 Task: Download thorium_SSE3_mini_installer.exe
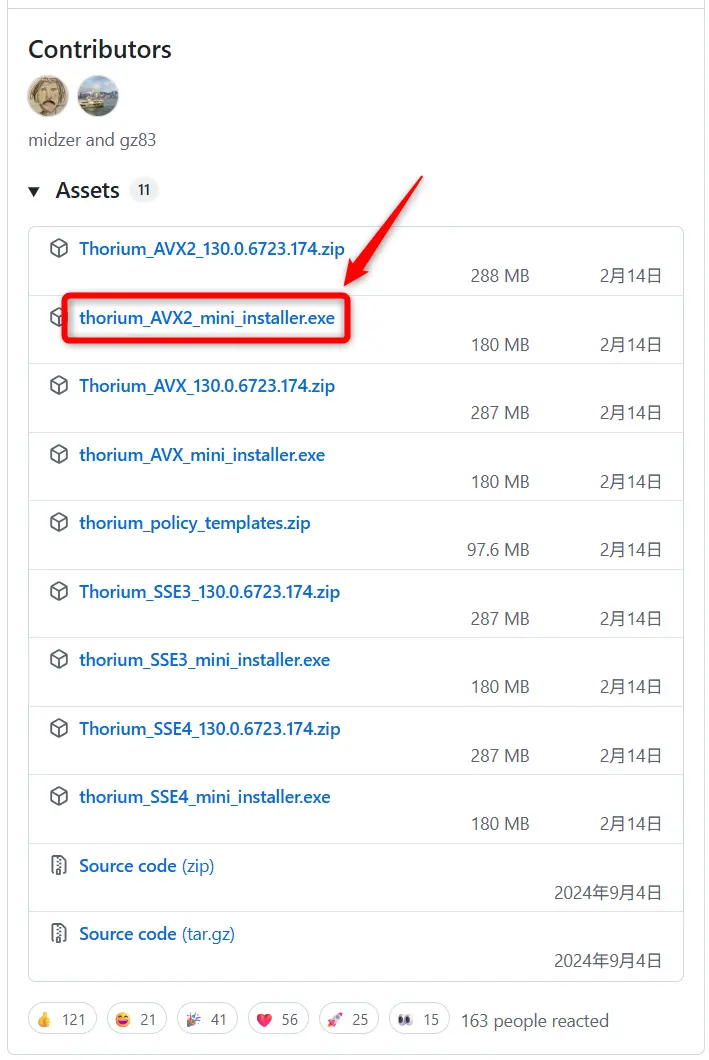(x=204, y=660)
